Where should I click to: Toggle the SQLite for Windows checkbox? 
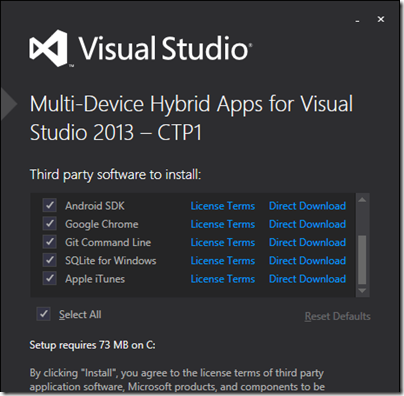click(49, 260)
